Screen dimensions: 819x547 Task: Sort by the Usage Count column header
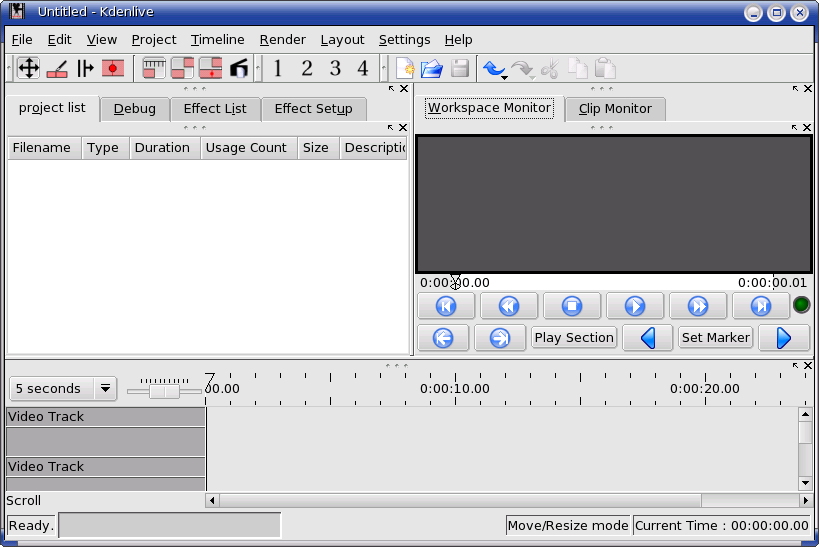(249, 148)
